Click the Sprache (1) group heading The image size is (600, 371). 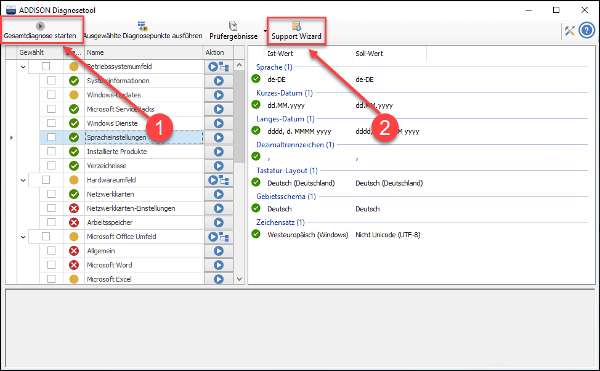pos(274,67)
